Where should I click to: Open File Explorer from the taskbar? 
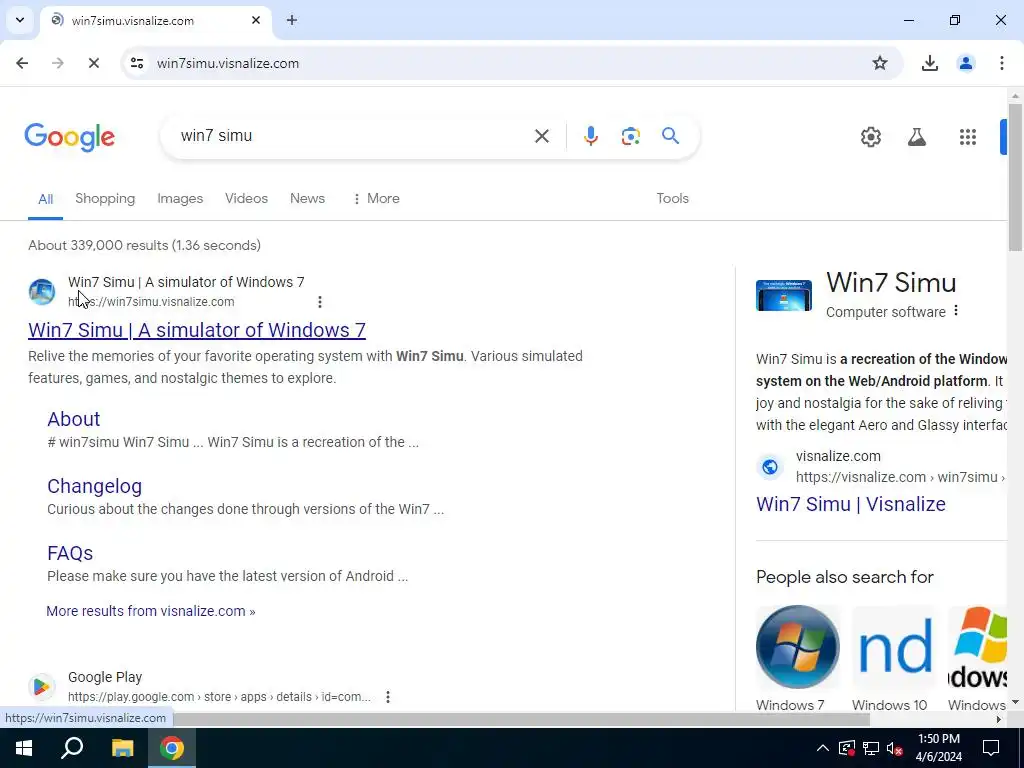[122, 748]
